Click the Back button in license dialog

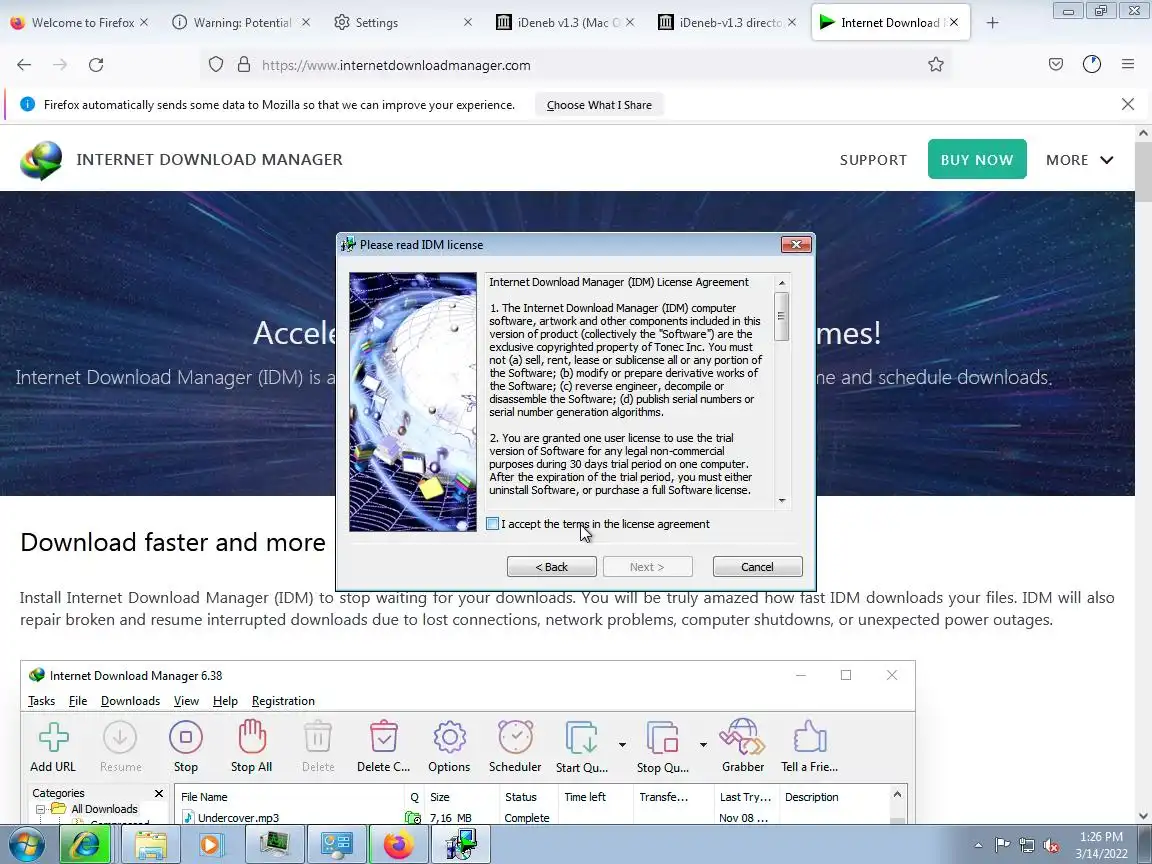coord(551,566)
